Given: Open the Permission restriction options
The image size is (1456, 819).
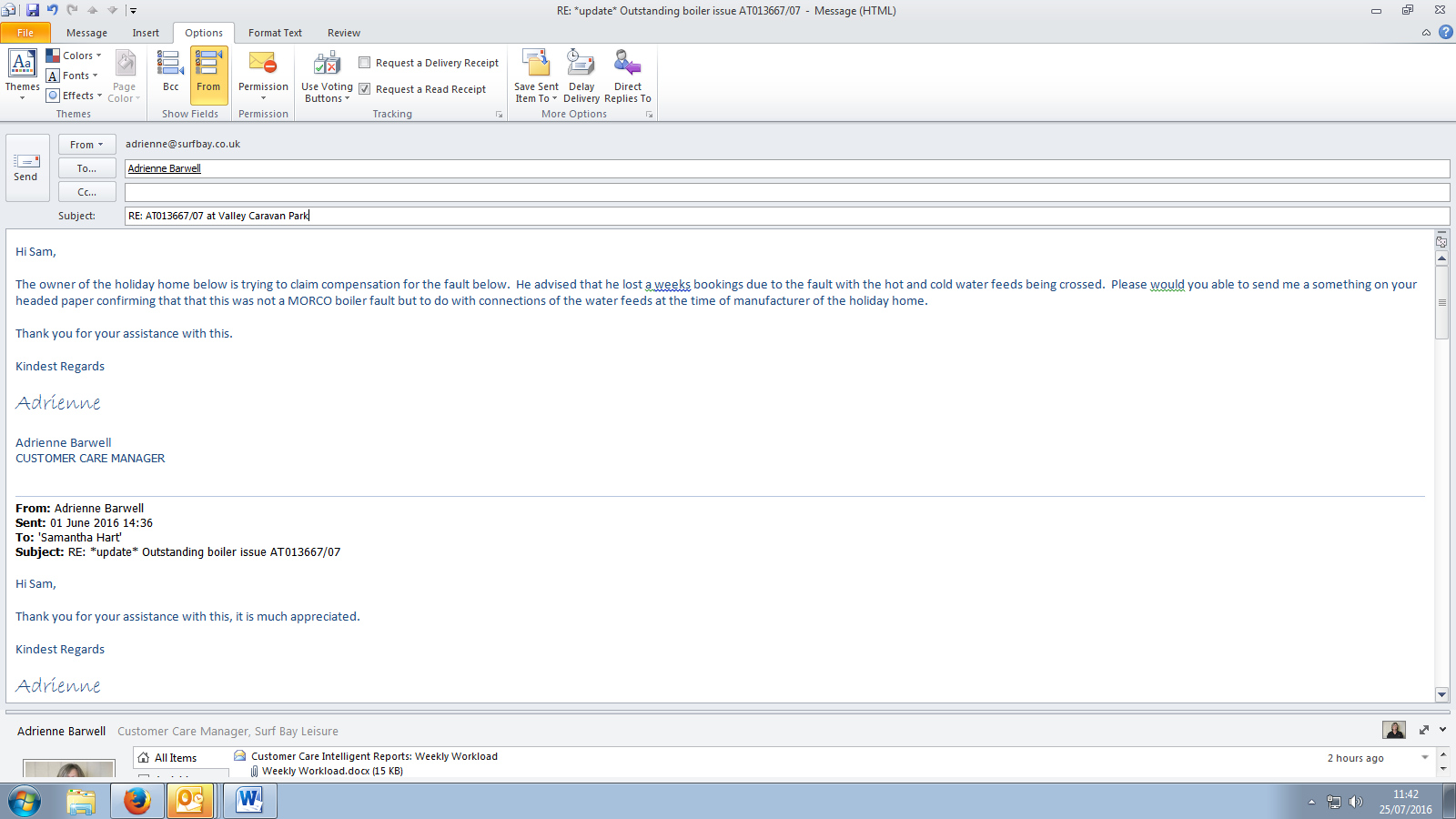Looking at the screenshot, I should [263, 76].
